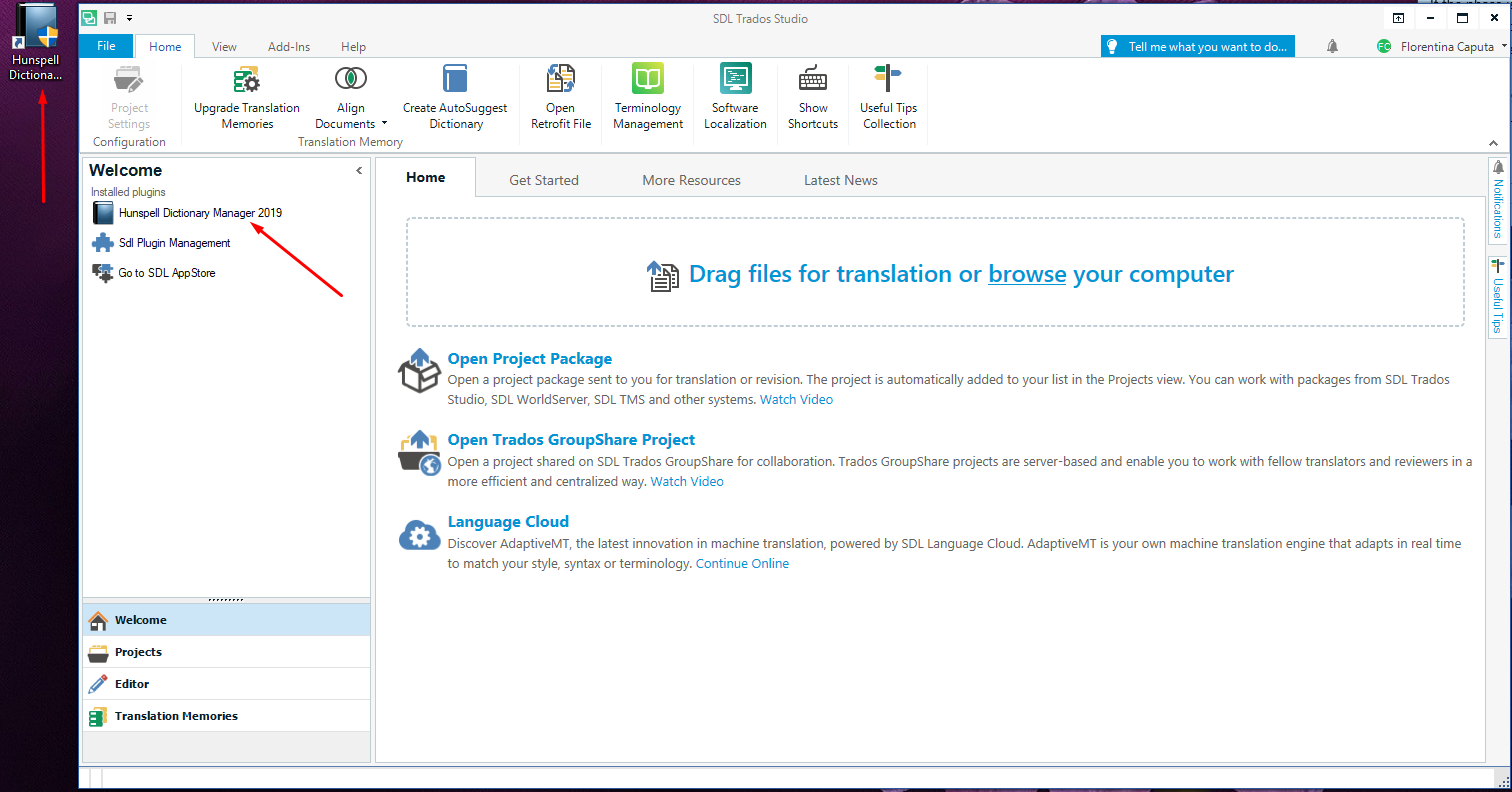Click the Open Project Package box icon
The image size is (1512, 792).
(419, 371)
